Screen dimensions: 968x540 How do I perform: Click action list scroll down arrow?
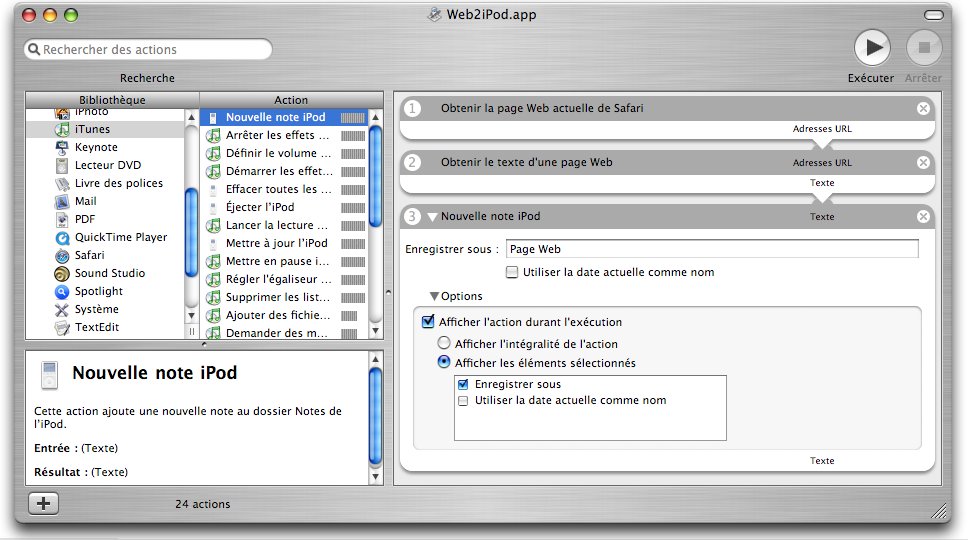click(x=375, y=331)
